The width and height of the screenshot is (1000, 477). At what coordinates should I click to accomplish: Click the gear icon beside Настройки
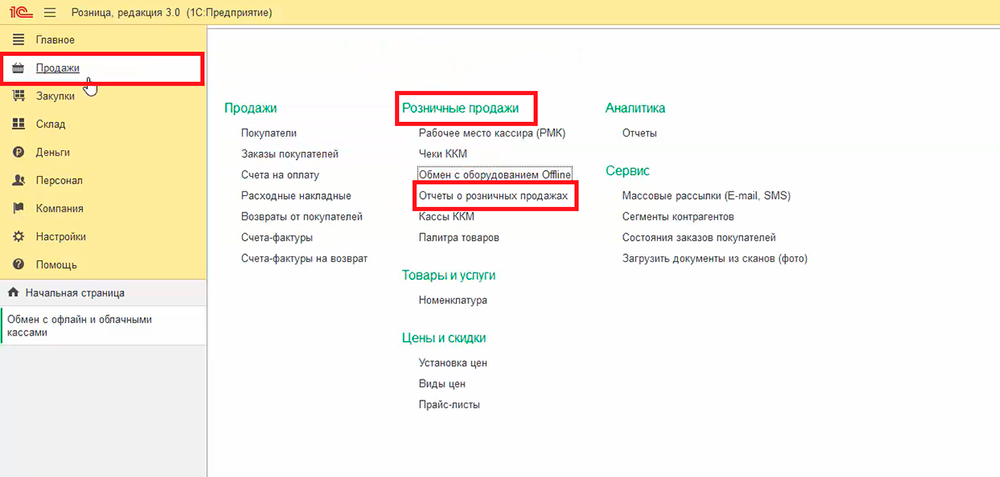click(17, 237)
